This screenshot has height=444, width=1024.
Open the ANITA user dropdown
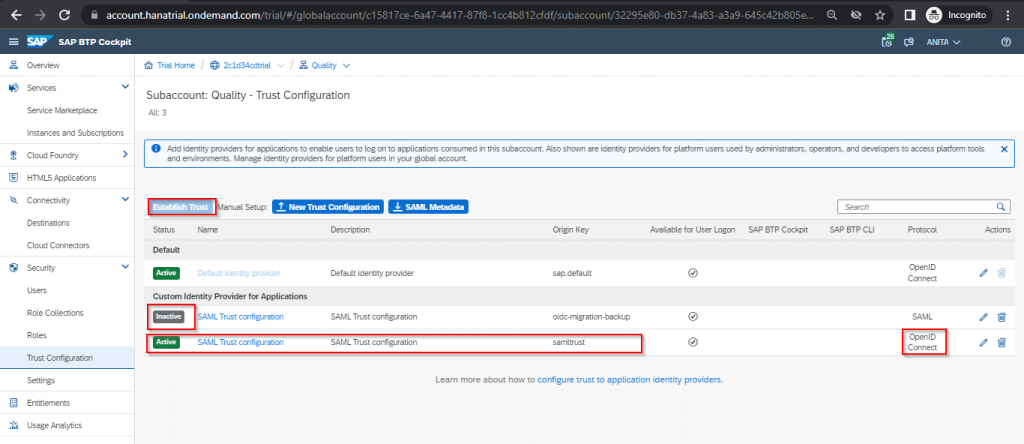tap(943, 42)
